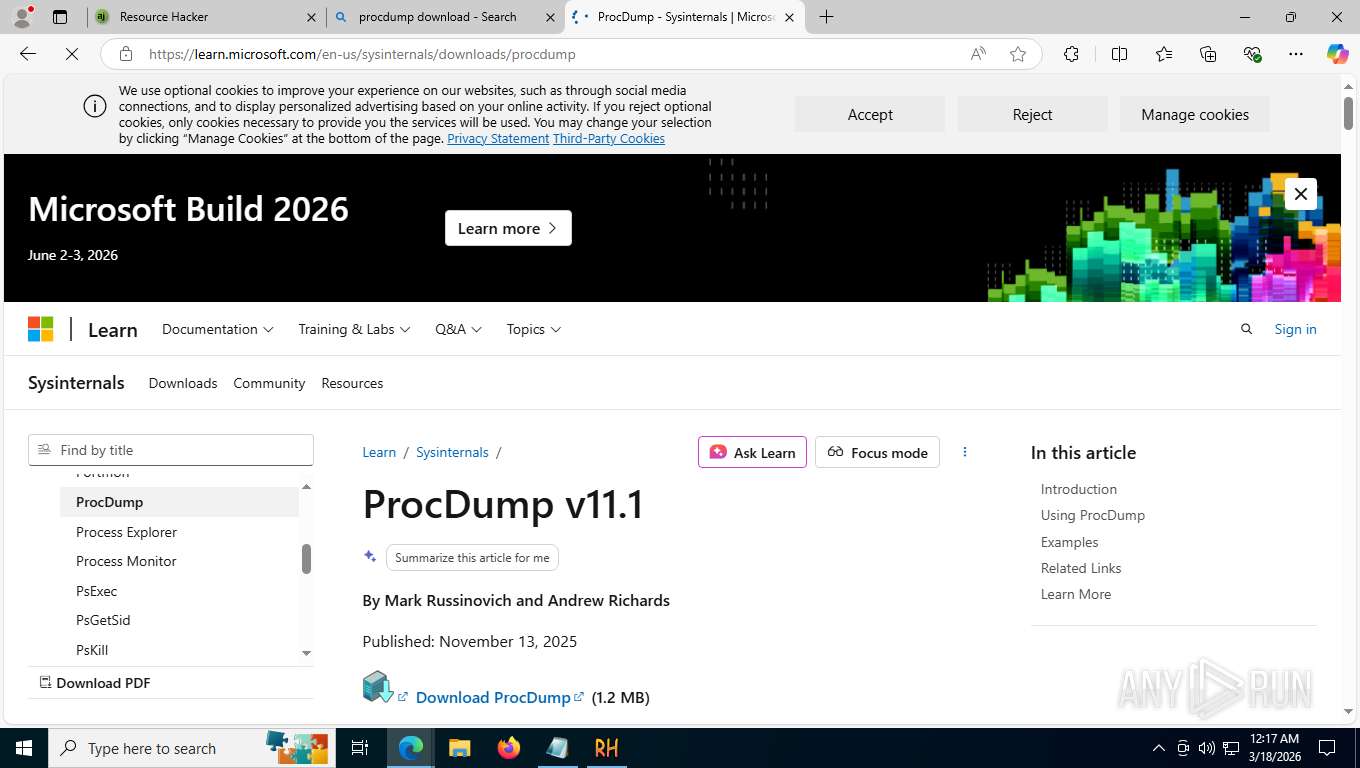Click the sidebar list scrollbar thumb

(306, 559)
